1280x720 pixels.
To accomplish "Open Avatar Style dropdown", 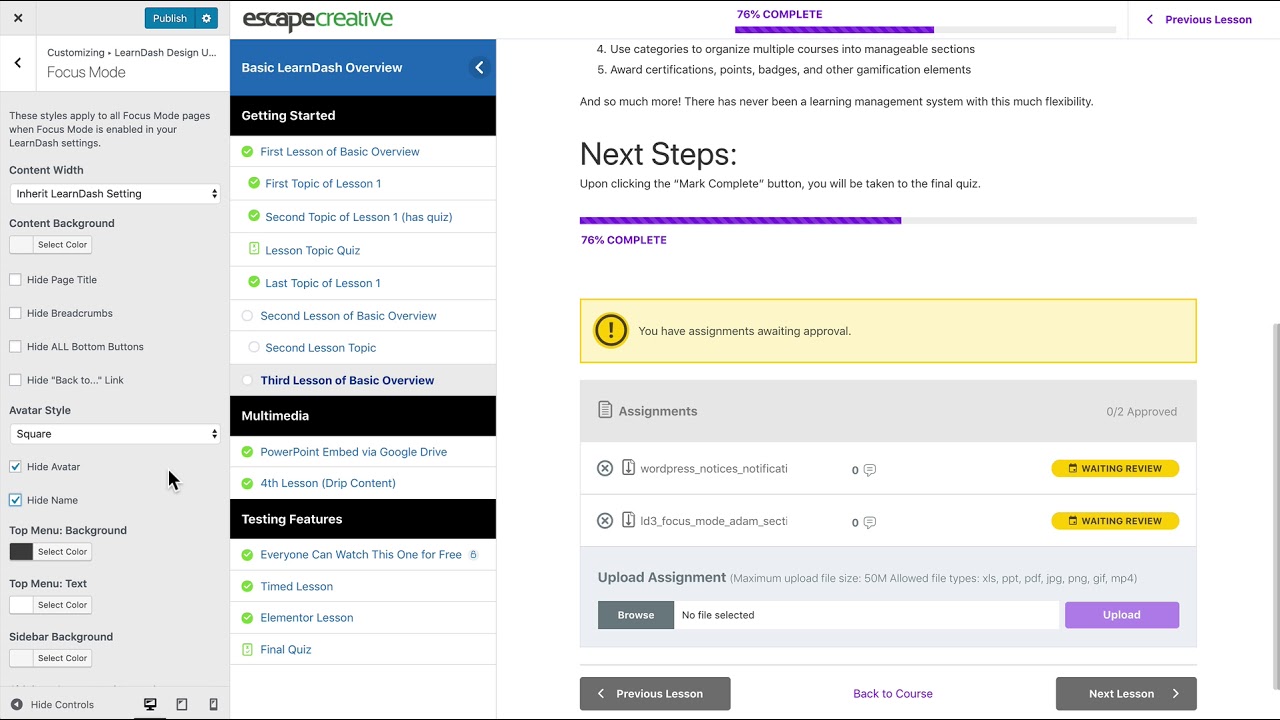I will point(115,434).
